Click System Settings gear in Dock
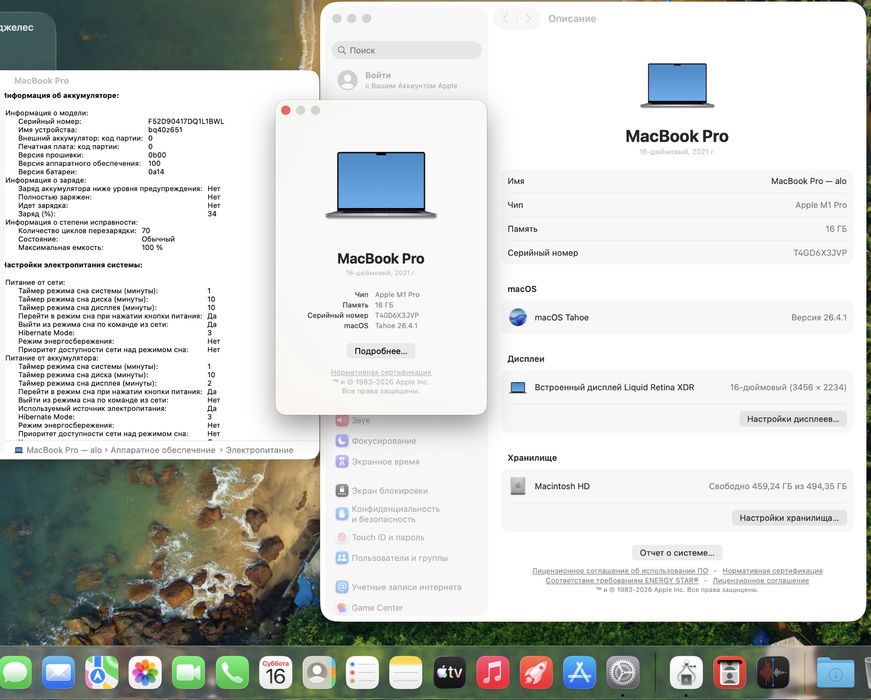This screenshot has width=871, height=700. coord(623,672)
